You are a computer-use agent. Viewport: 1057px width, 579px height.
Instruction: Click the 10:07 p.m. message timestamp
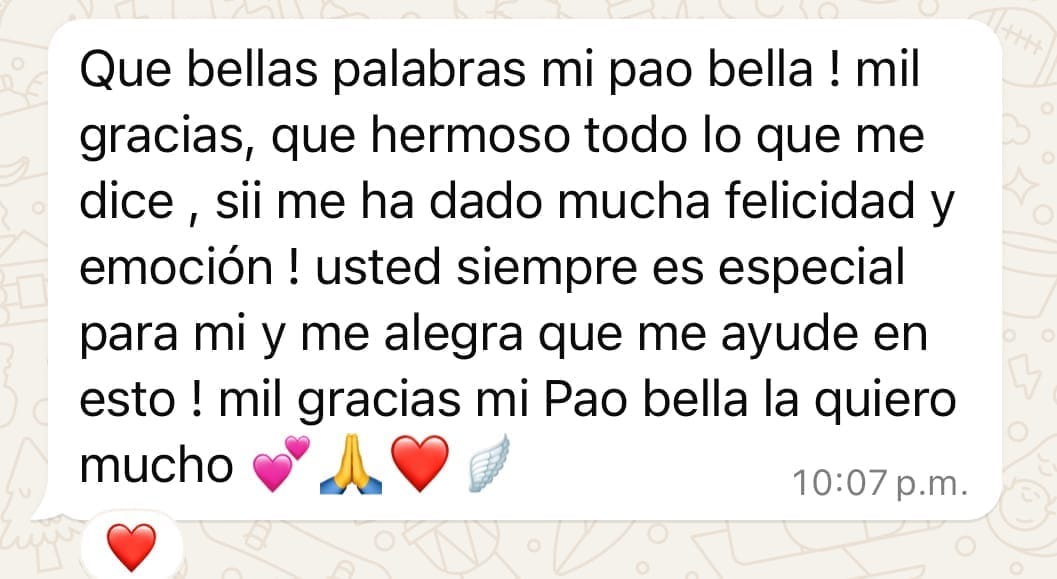coord(880,483)
